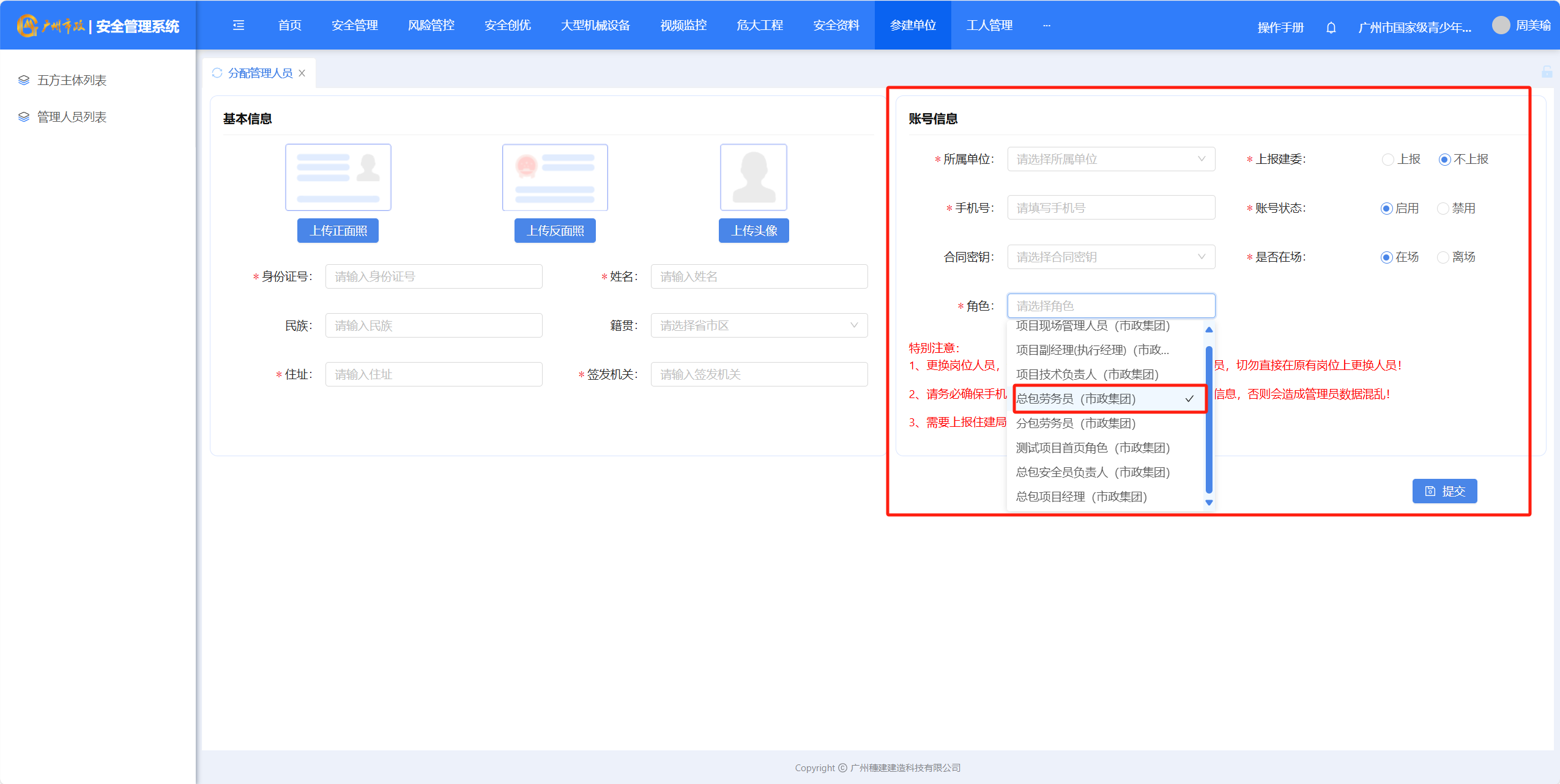1560x784 pixels.
Task: Expand the 所属单位 dropdown
Action: coord(1110,159)
